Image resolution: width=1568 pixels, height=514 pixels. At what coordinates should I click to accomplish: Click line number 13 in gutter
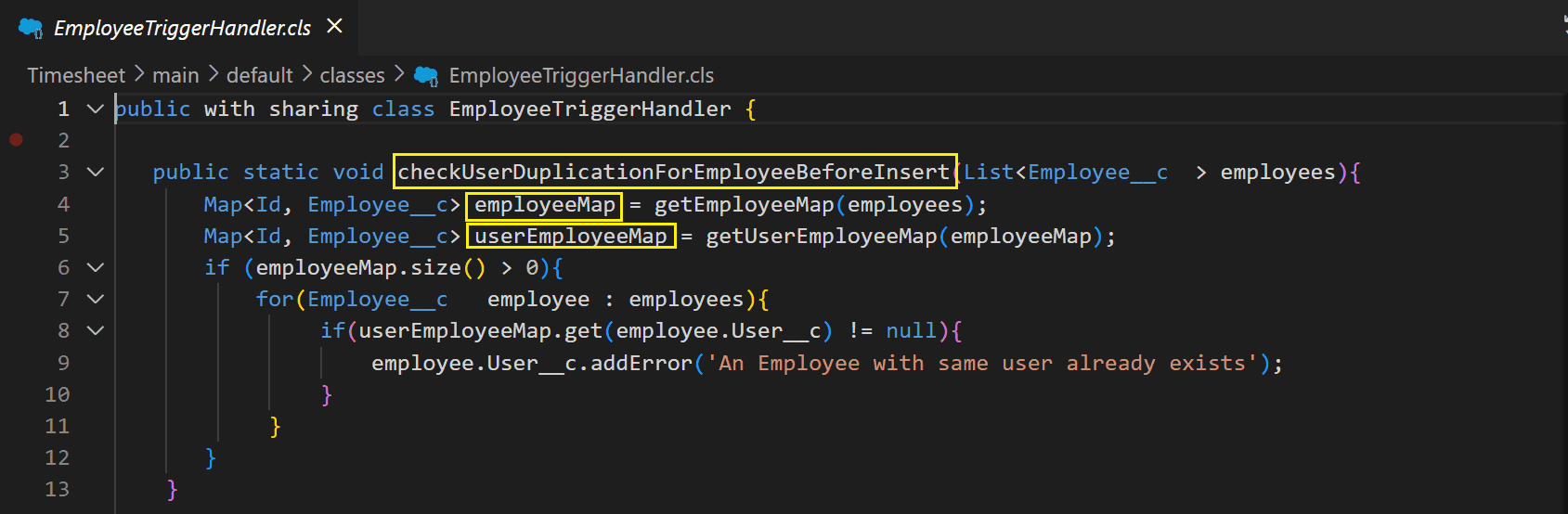coord(57,489)
